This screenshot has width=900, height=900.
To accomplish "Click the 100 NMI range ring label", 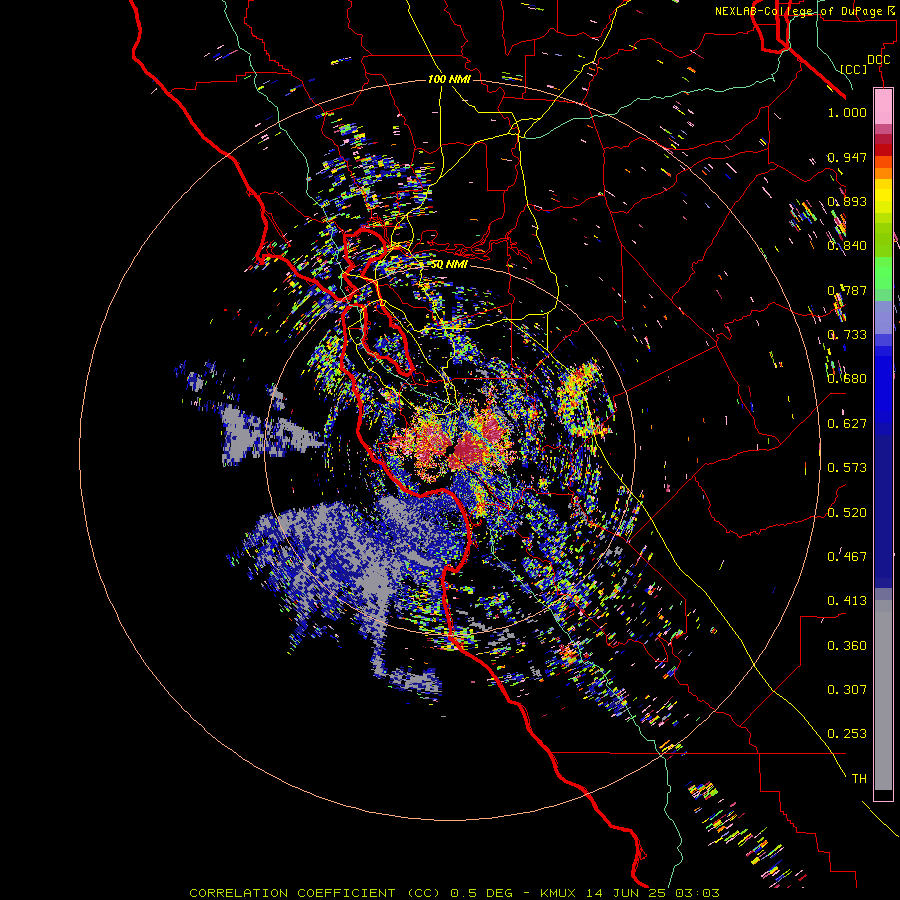I will (449, 79).
